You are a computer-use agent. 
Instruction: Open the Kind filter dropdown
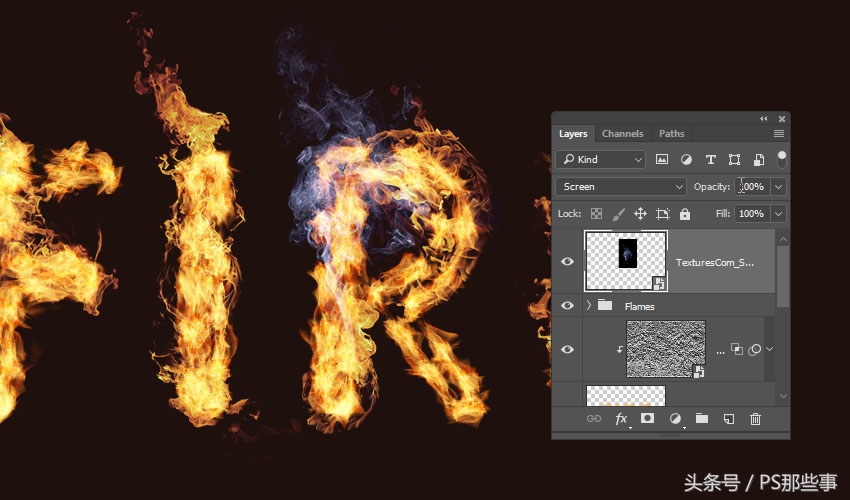[x=601, y=159]
